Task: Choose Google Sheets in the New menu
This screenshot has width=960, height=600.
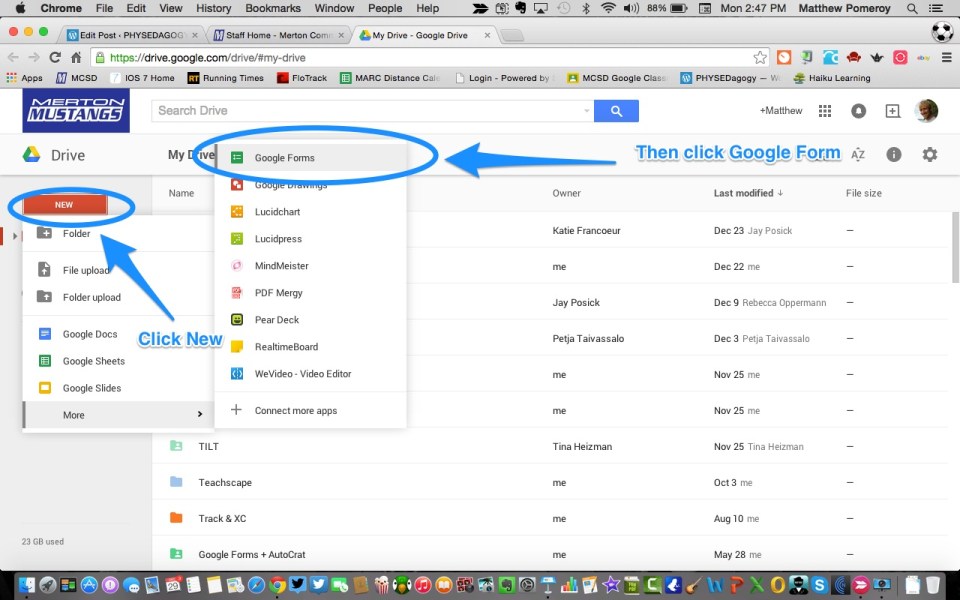Action: coord(93,361)
